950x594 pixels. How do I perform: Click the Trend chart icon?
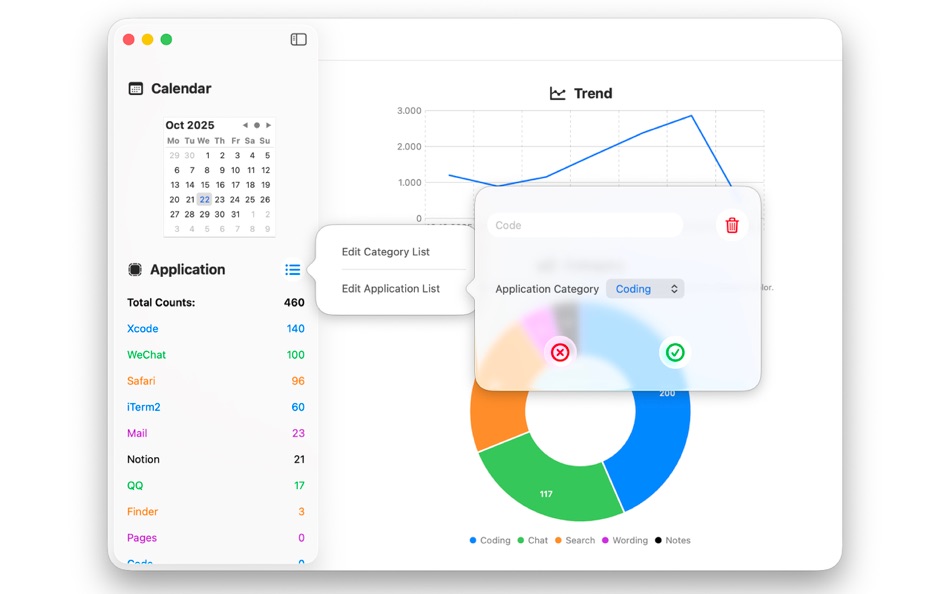557,93
